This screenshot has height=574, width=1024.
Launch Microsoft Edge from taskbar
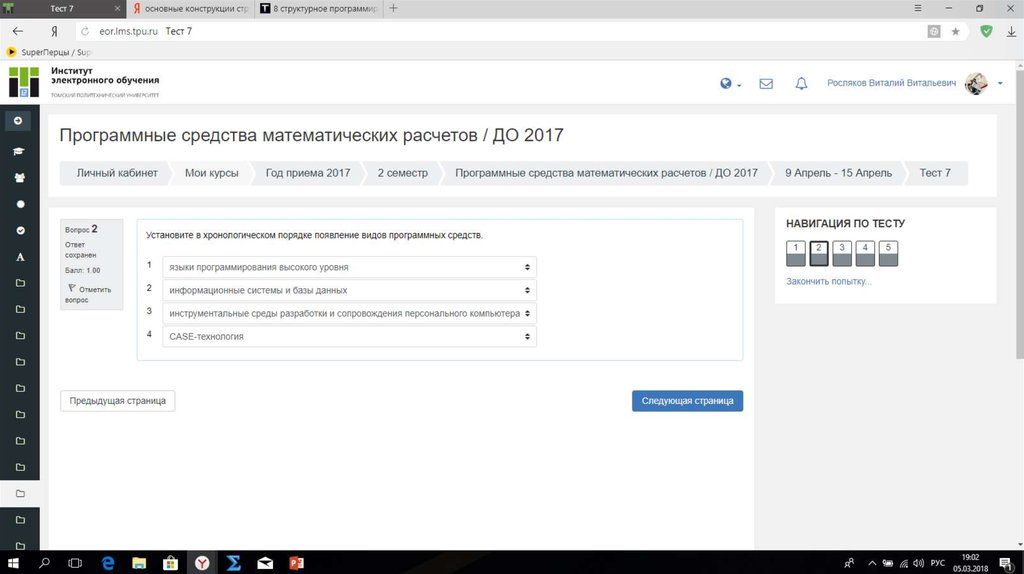point(108,563)
